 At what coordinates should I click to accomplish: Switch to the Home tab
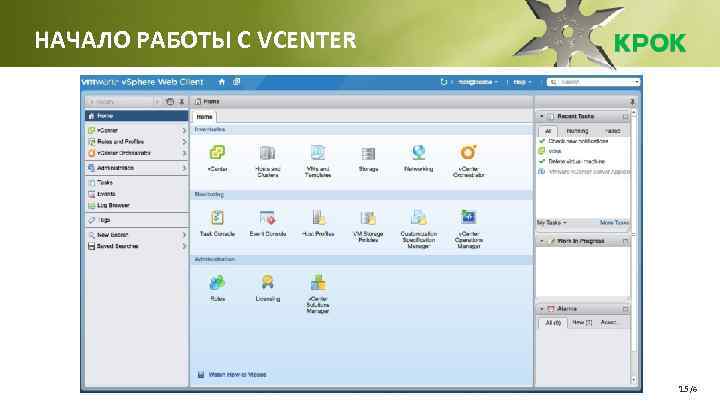pos(204,117)
